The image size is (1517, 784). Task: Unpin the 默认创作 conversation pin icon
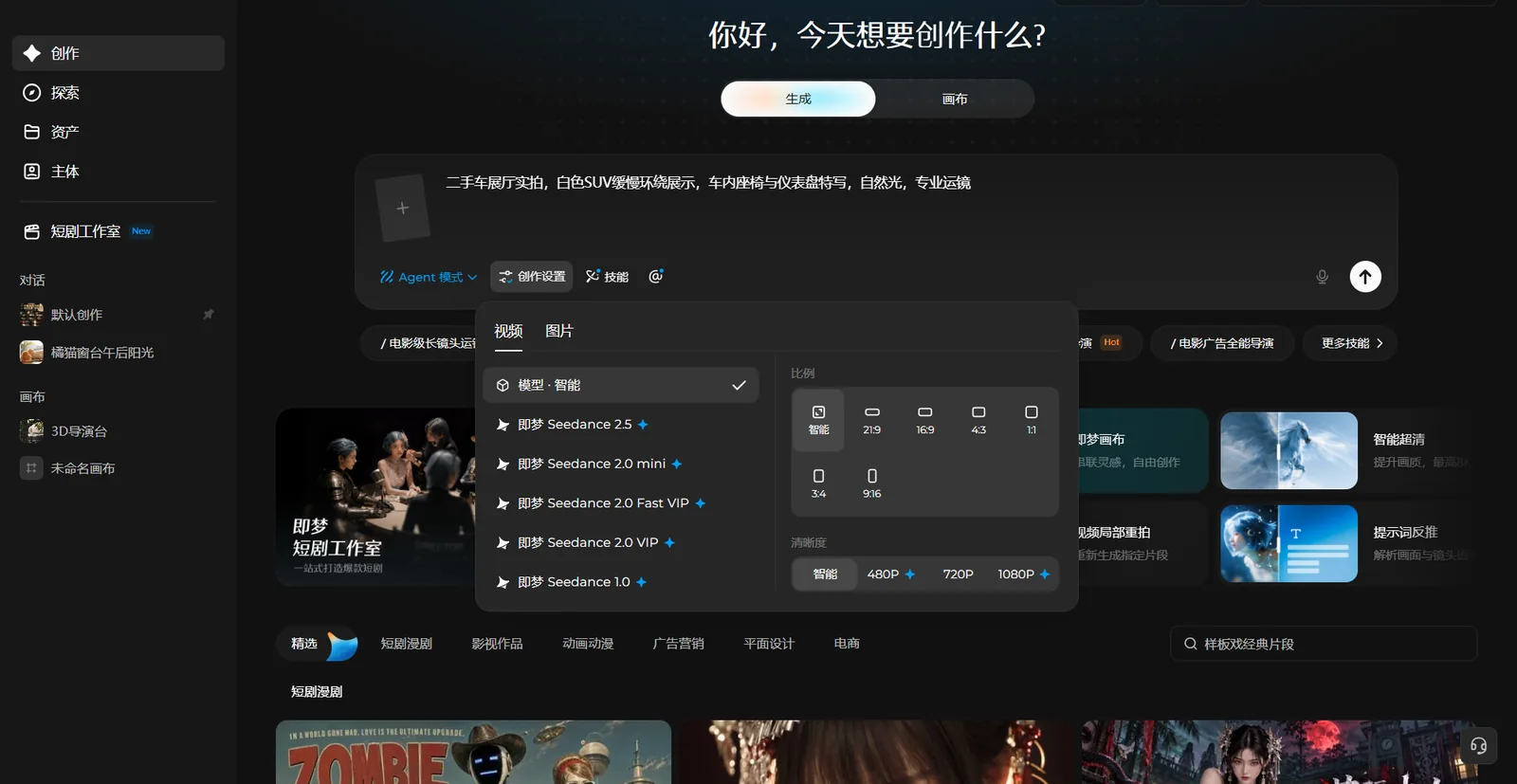[209, 315]
